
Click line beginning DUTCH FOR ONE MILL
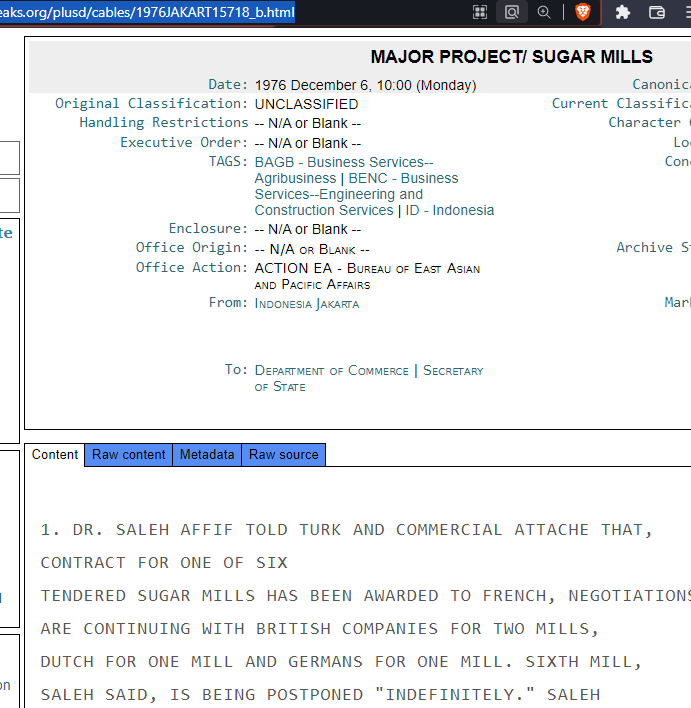click(x=341, y=661)
